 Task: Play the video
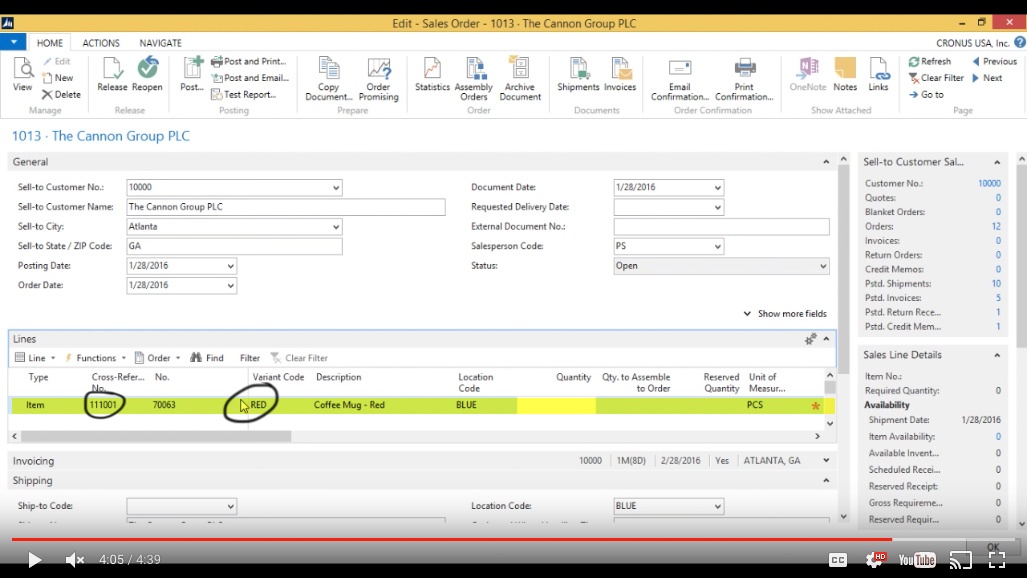click(x=34, y=560)
